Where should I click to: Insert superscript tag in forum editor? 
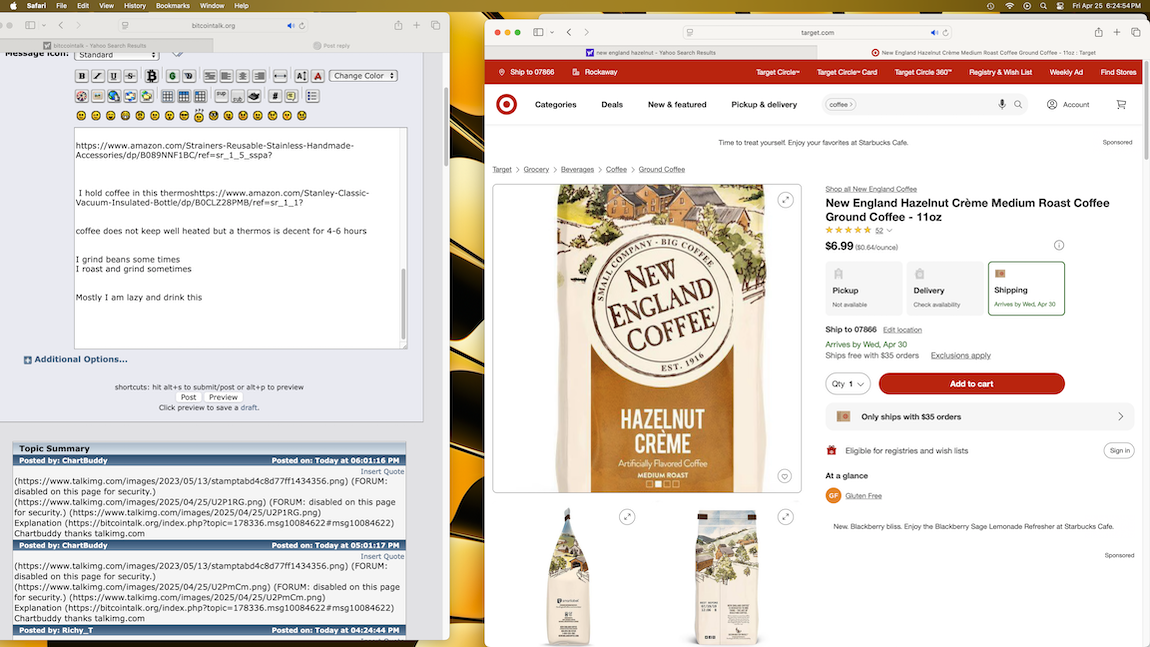pos(221,96)
